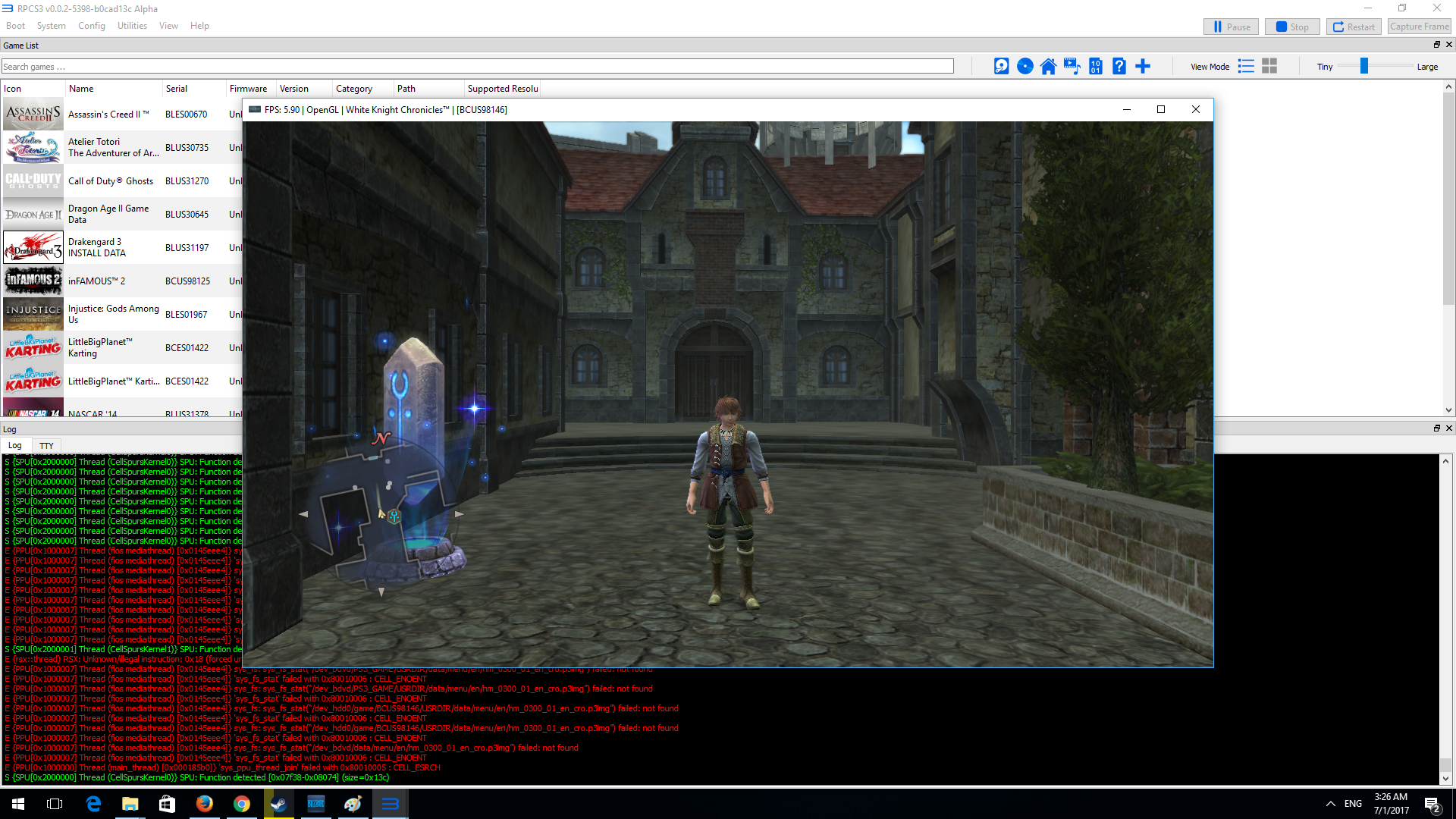Image resolution: width=1456 pixels, height=819 pixels.
Task: Click the blue plus others filter icon
Action: [x=1143, y=67]
